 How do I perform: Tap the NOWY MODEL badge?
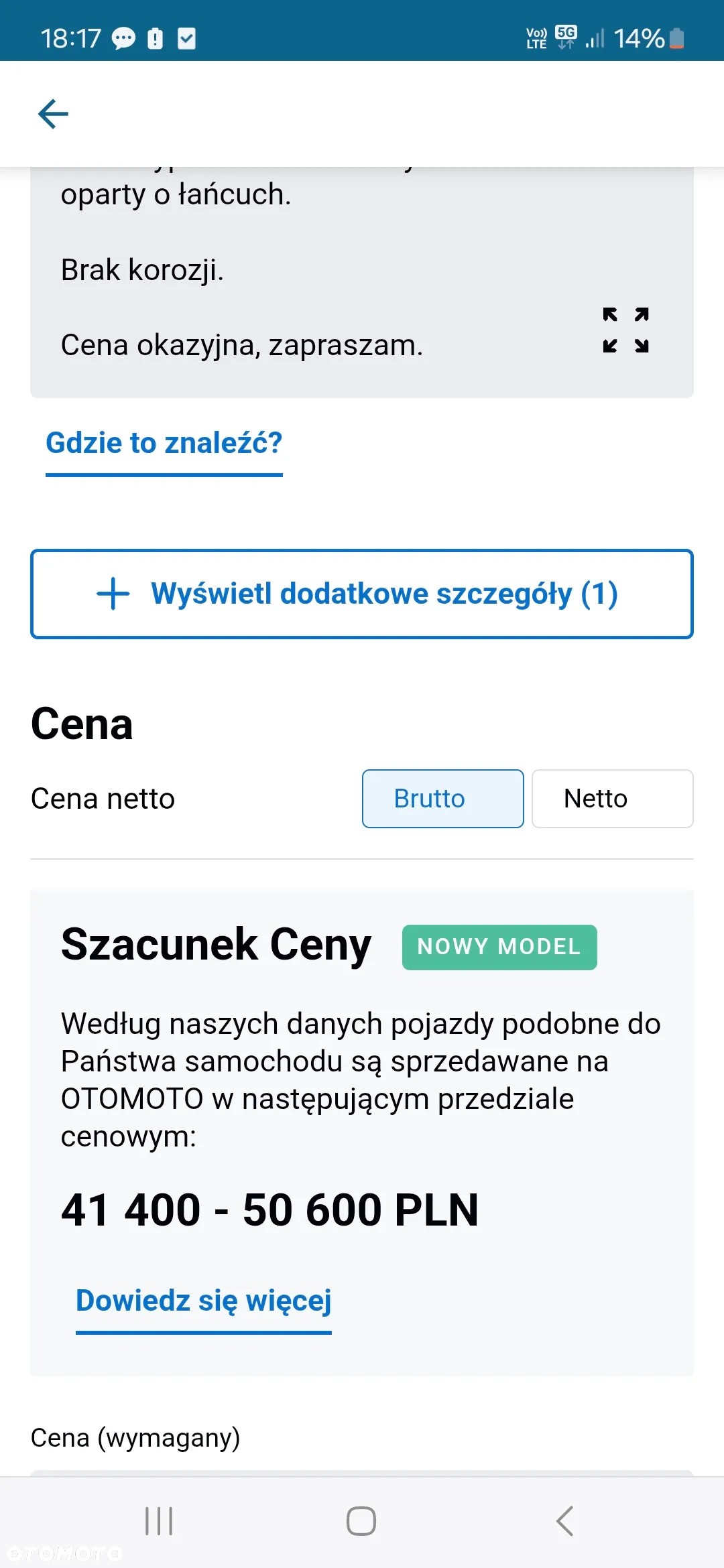pyautogui.click(x=499, y=947)
